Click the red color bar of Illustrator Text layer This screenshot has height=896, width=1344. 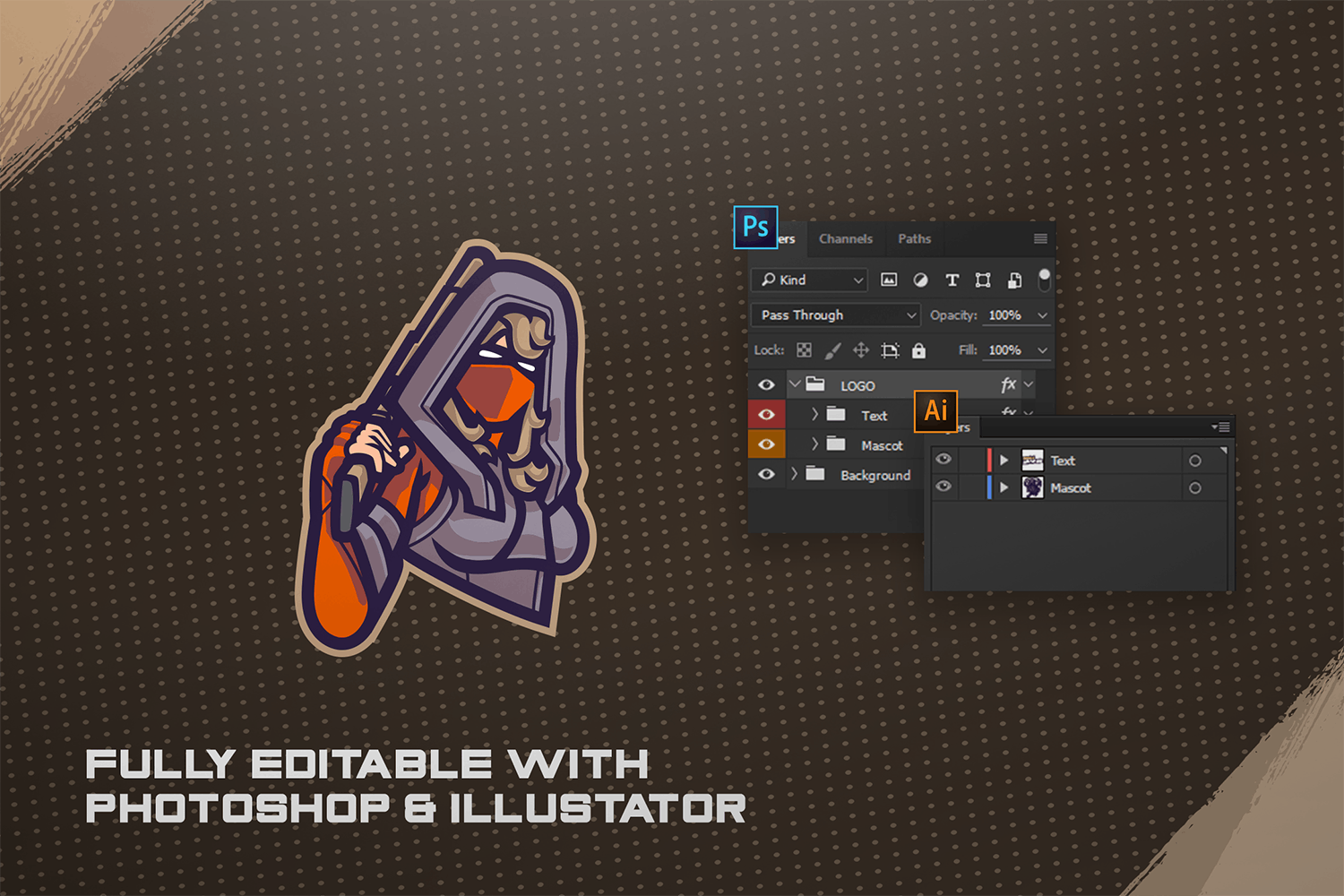(989, 460)
